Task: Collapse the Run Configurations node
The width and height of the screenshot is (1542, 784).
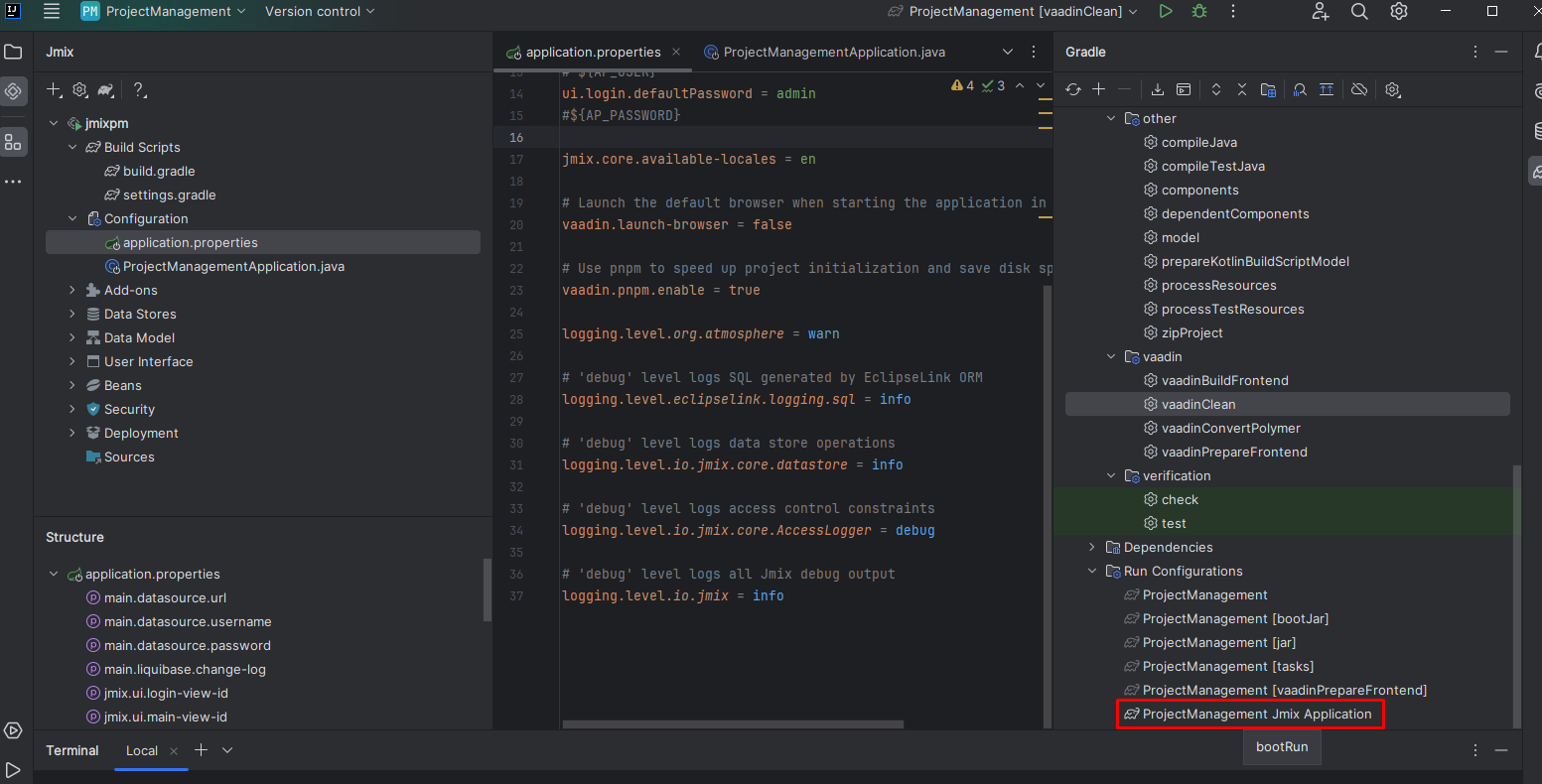Action: [x=1092, y=571]
